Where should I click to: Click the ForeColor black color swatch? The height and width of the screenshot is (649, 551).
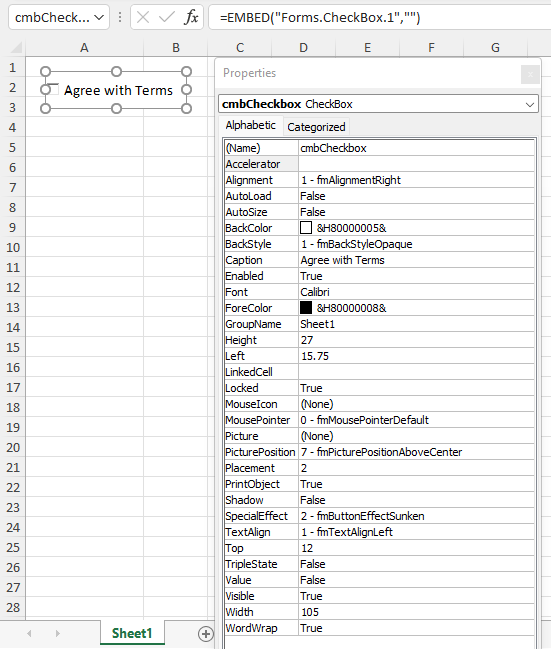point(306,308)
